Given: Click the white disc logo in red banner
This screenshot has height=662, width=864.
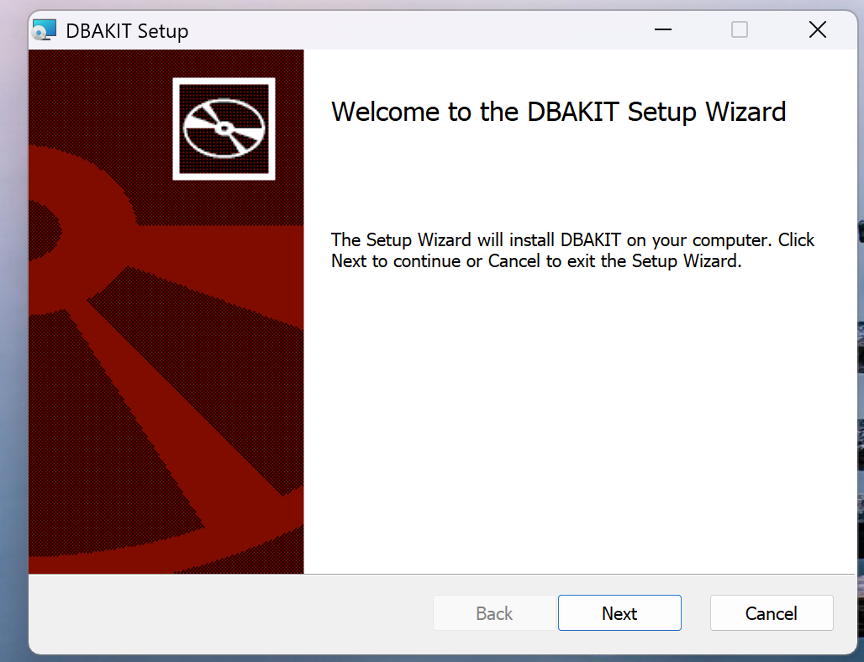Looking at the screenshot, I should click(224, 129).
